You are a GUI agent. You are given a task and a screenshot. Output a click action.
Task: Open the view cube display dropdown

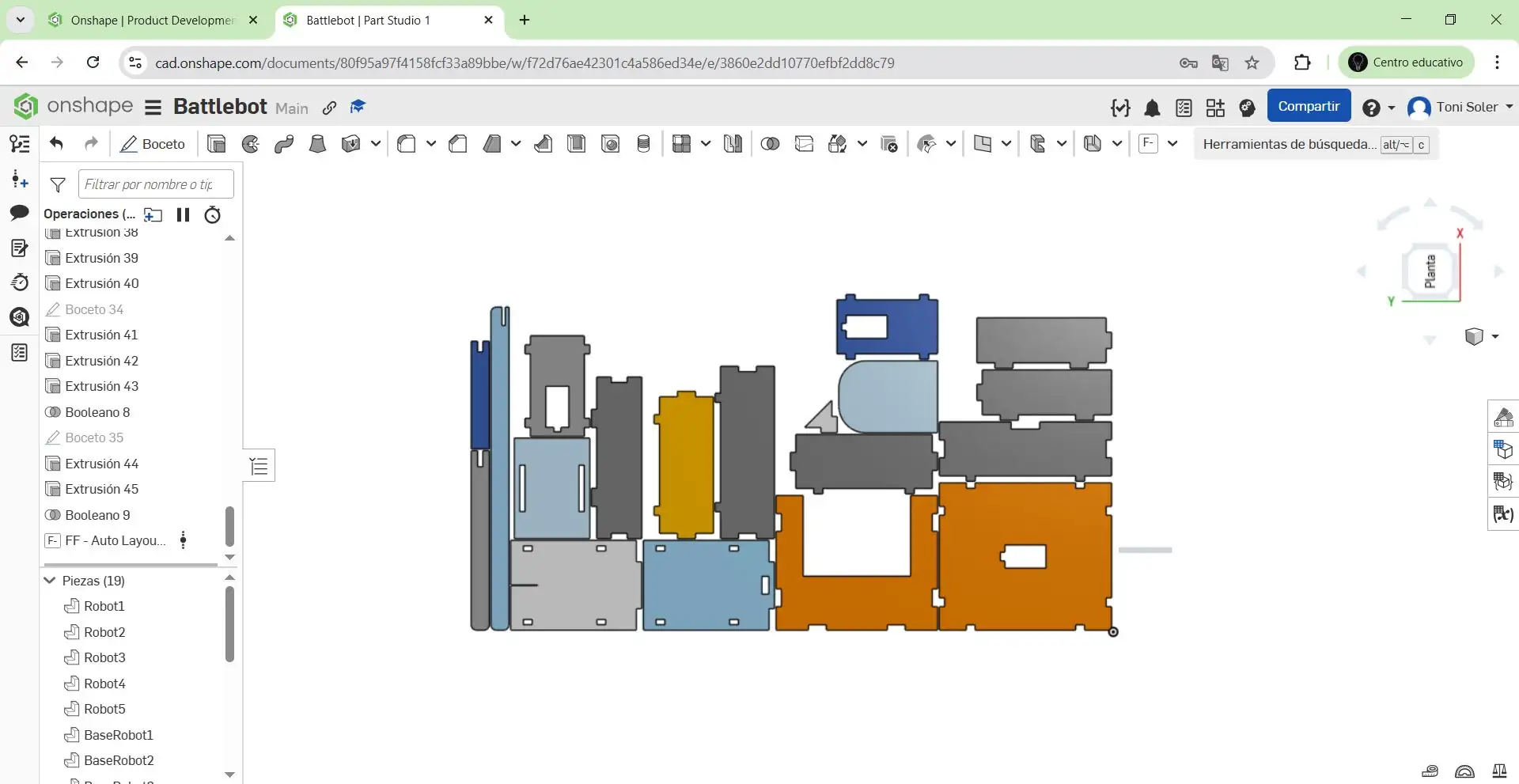click(1495, 336)
